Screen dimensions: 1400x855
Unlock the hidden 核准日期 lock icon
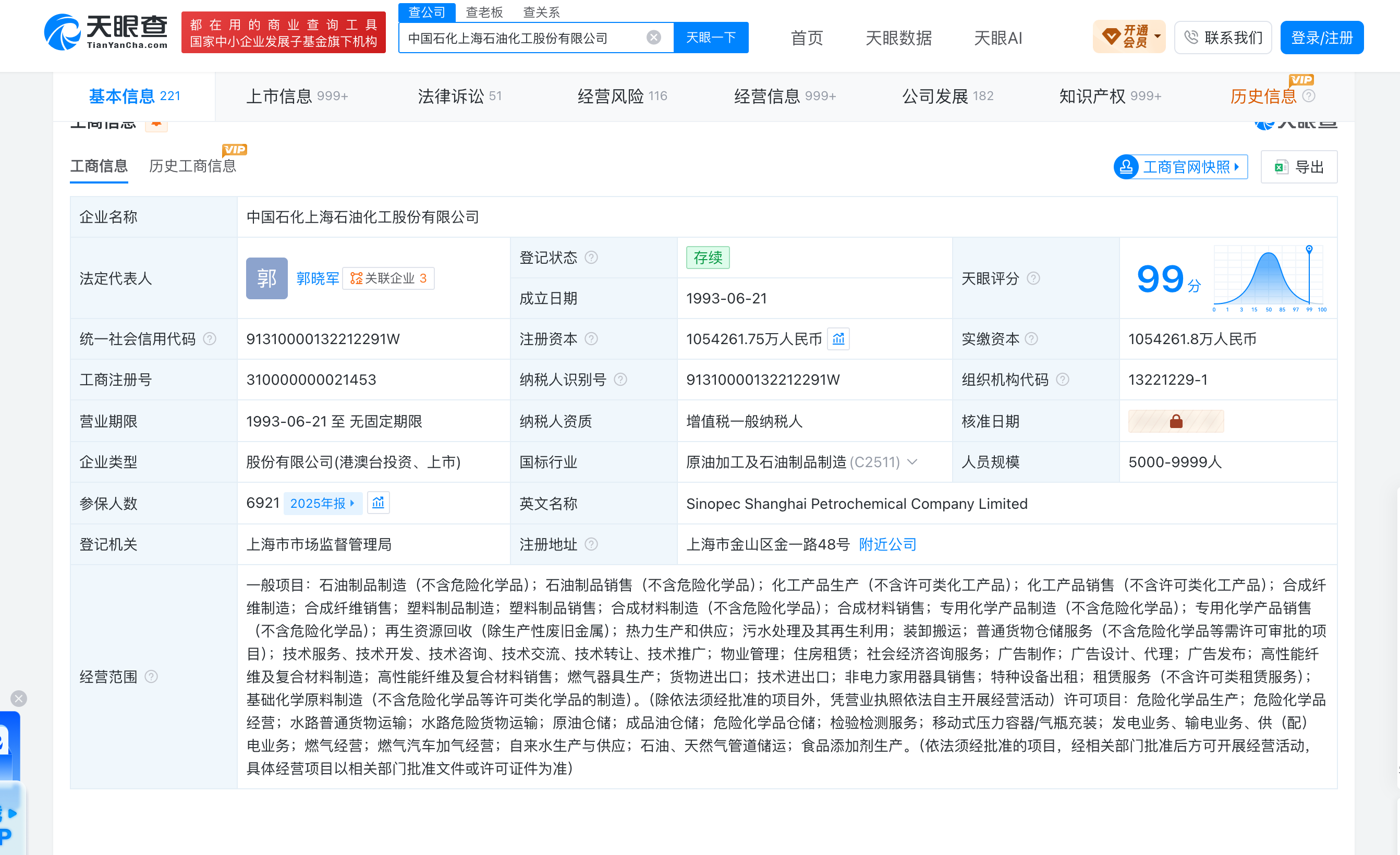pos(1176,421)
